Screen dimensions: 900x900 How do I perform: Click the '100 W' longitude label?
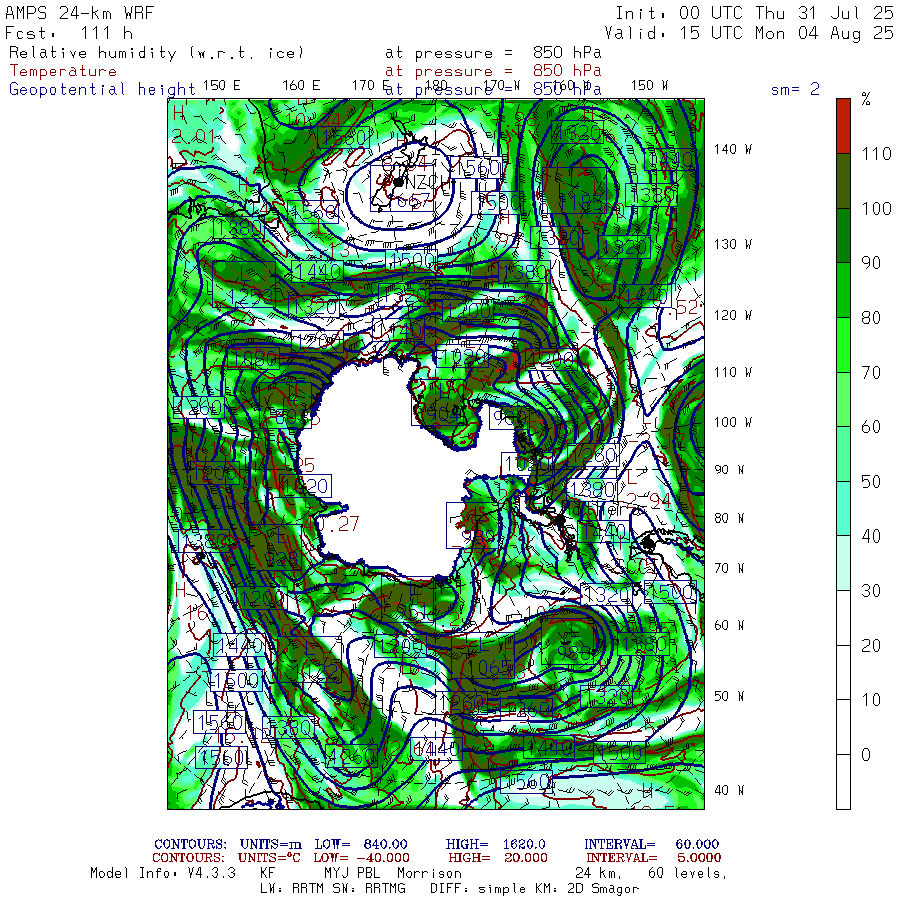732,422
